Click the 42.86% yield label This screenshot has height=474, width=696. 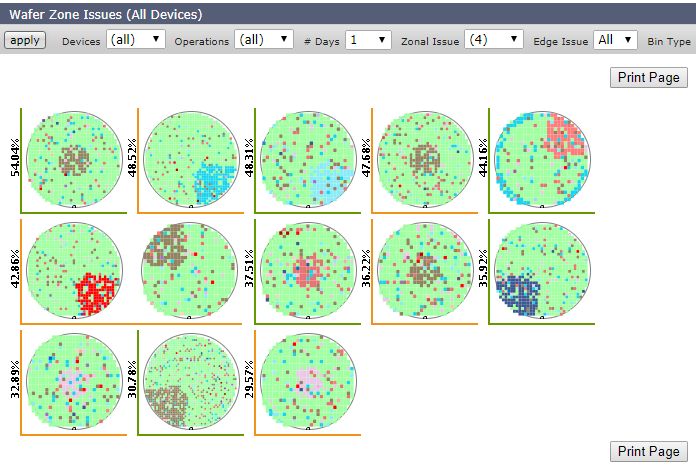coord(15,269)
